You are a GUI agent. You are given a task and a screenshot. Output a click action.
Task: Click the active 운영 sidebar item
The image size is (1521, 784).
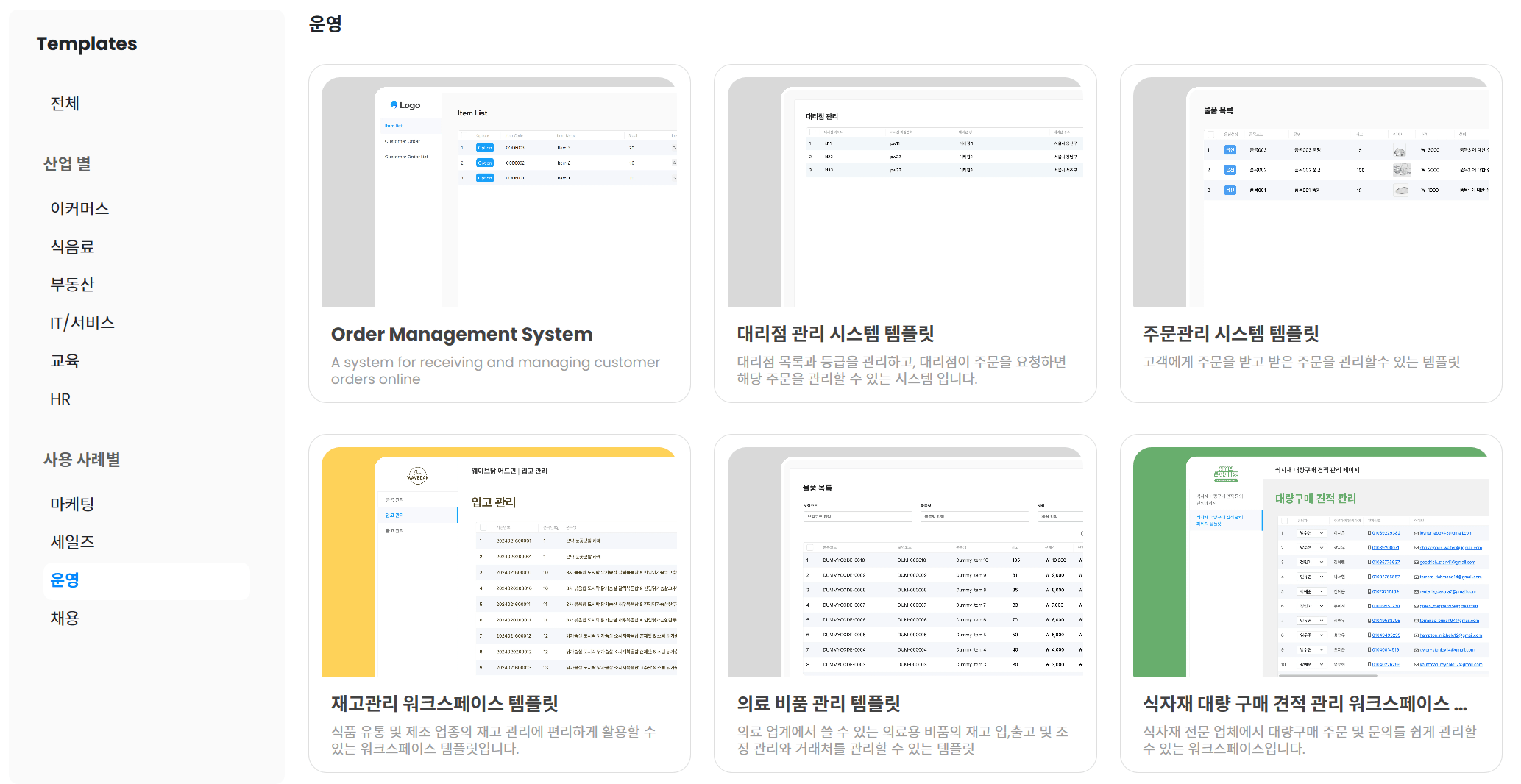tap(65, 580)
